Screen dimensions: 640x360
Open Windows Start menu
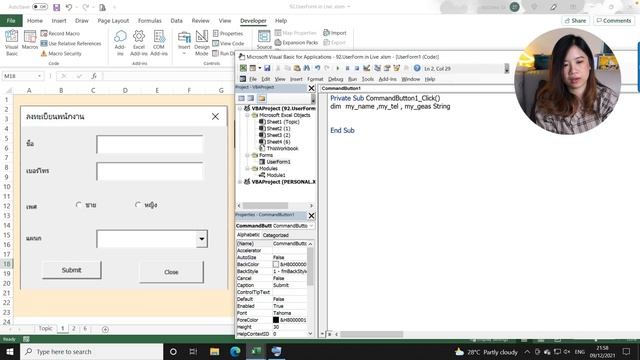[10, 351]
